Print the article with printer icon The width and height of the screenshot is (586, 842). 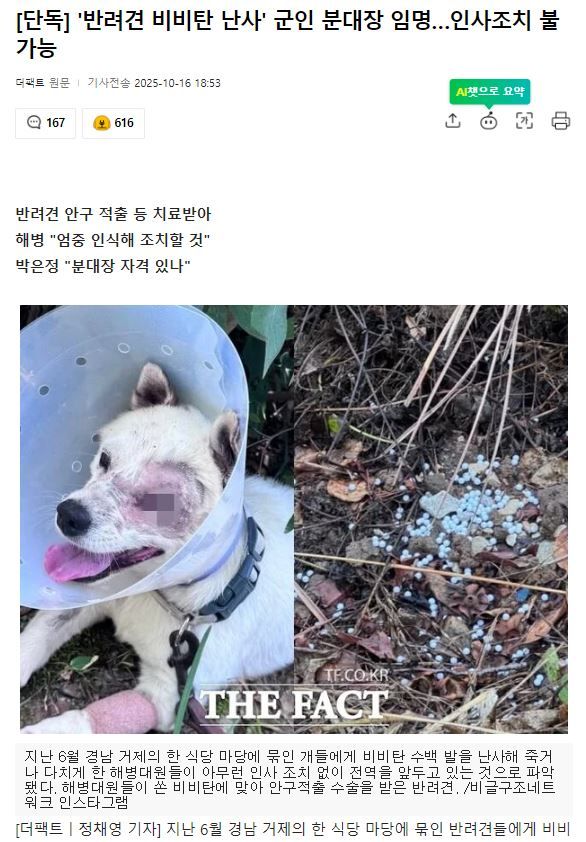[561, 121]
